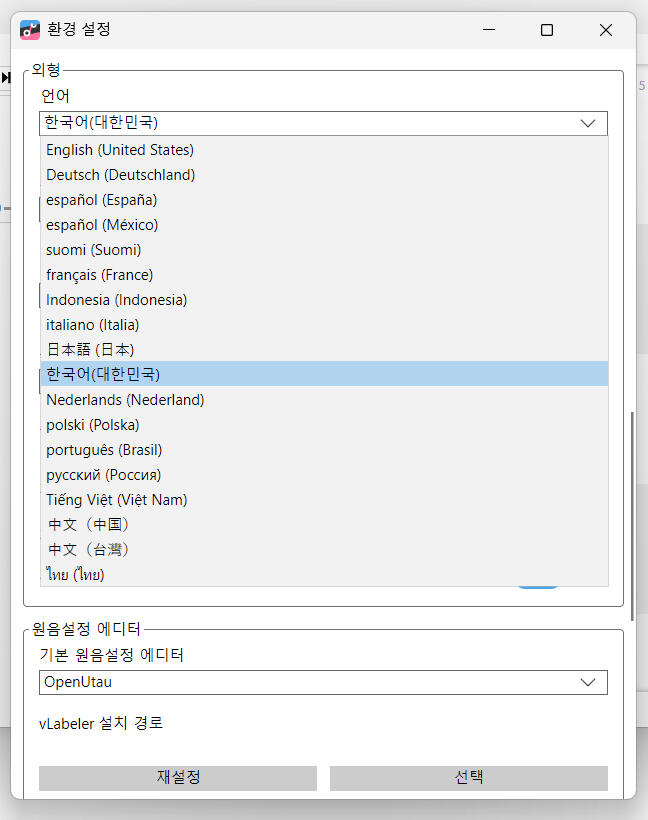Collapse the language dropdown arrow
Viewport: 648px width, 820px height.
point(588,123)
